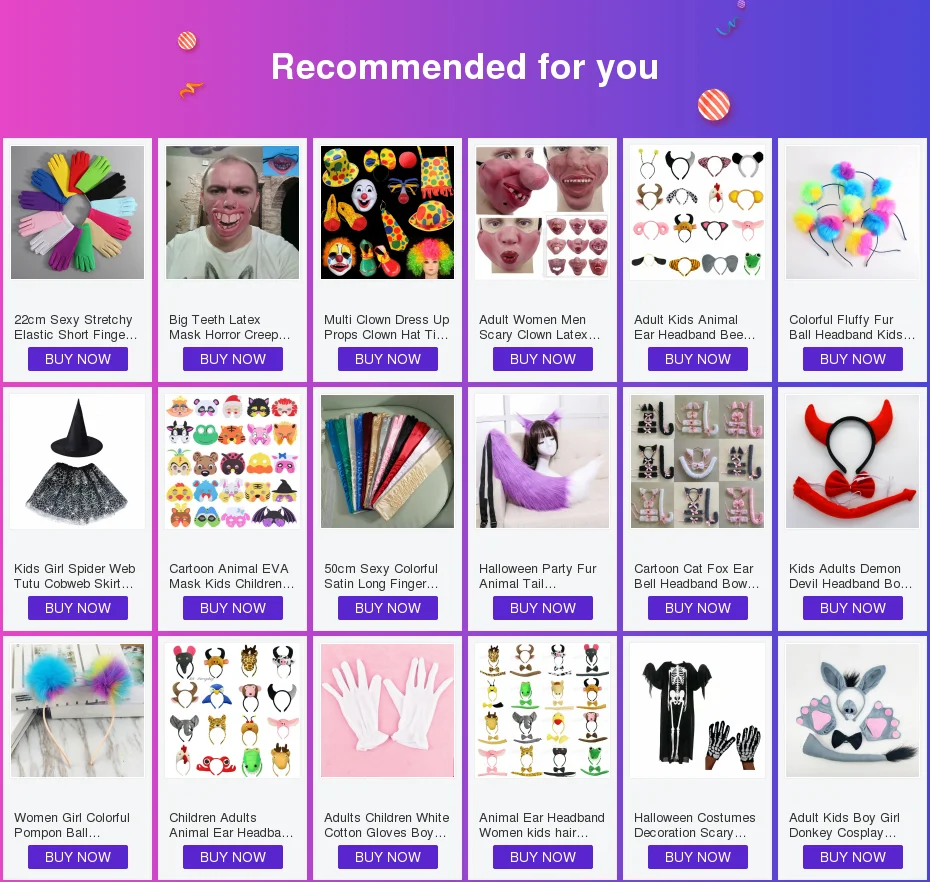Image resolution: width=930 pixels, height=882 pixels.
Task: Click BUY NOW for Halloween Costumes Decoration Scary
Action: [698, 857]
